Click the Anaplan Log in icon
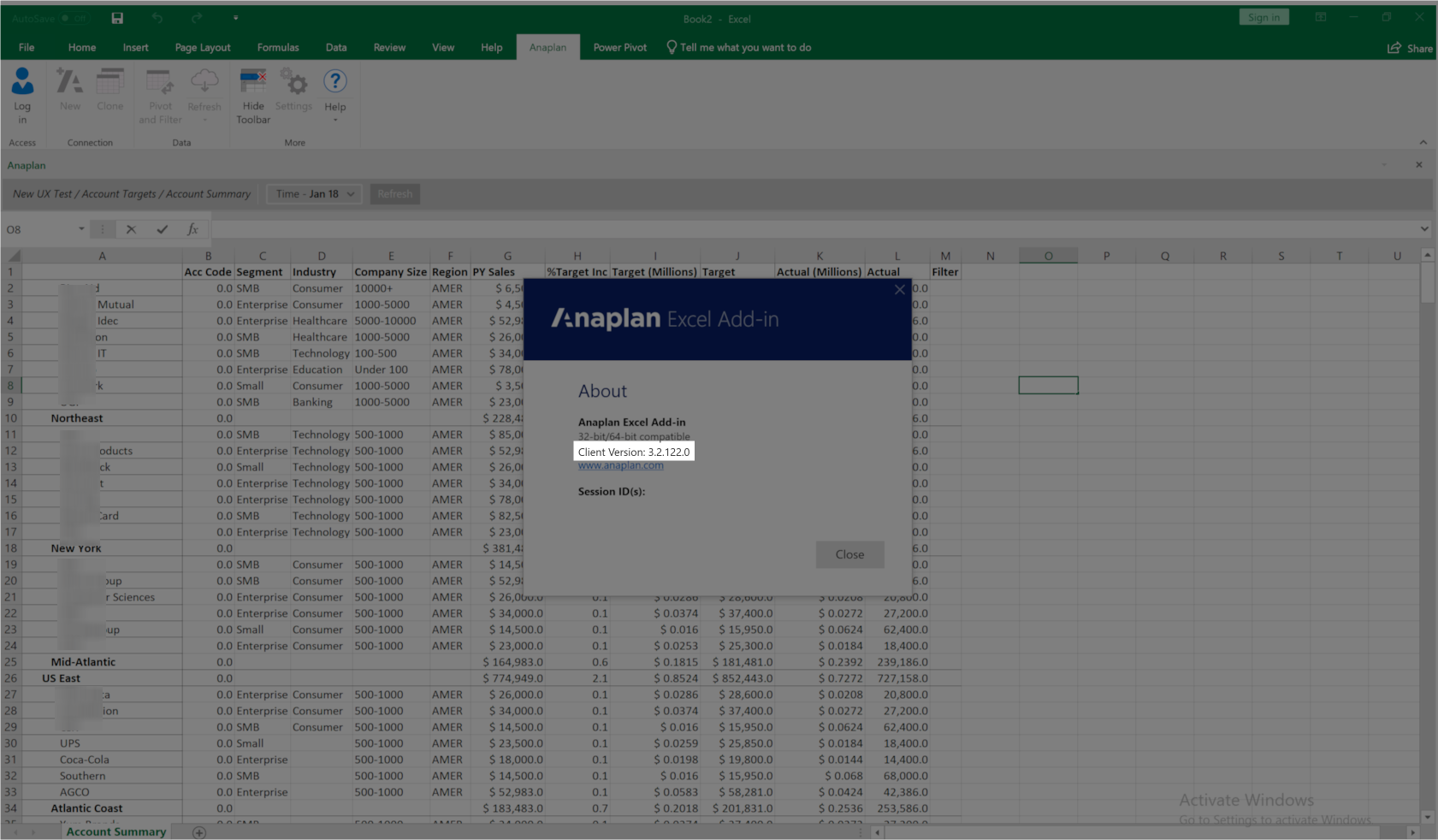 22,82
